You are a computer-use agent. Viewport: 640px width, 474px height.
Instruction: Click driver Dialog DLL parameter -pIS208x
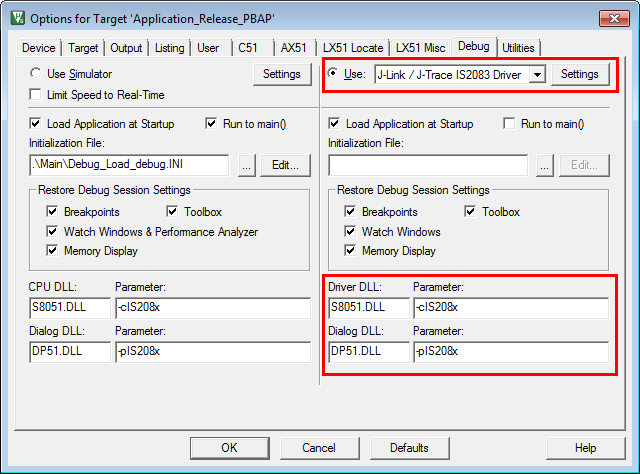(511, 352)
